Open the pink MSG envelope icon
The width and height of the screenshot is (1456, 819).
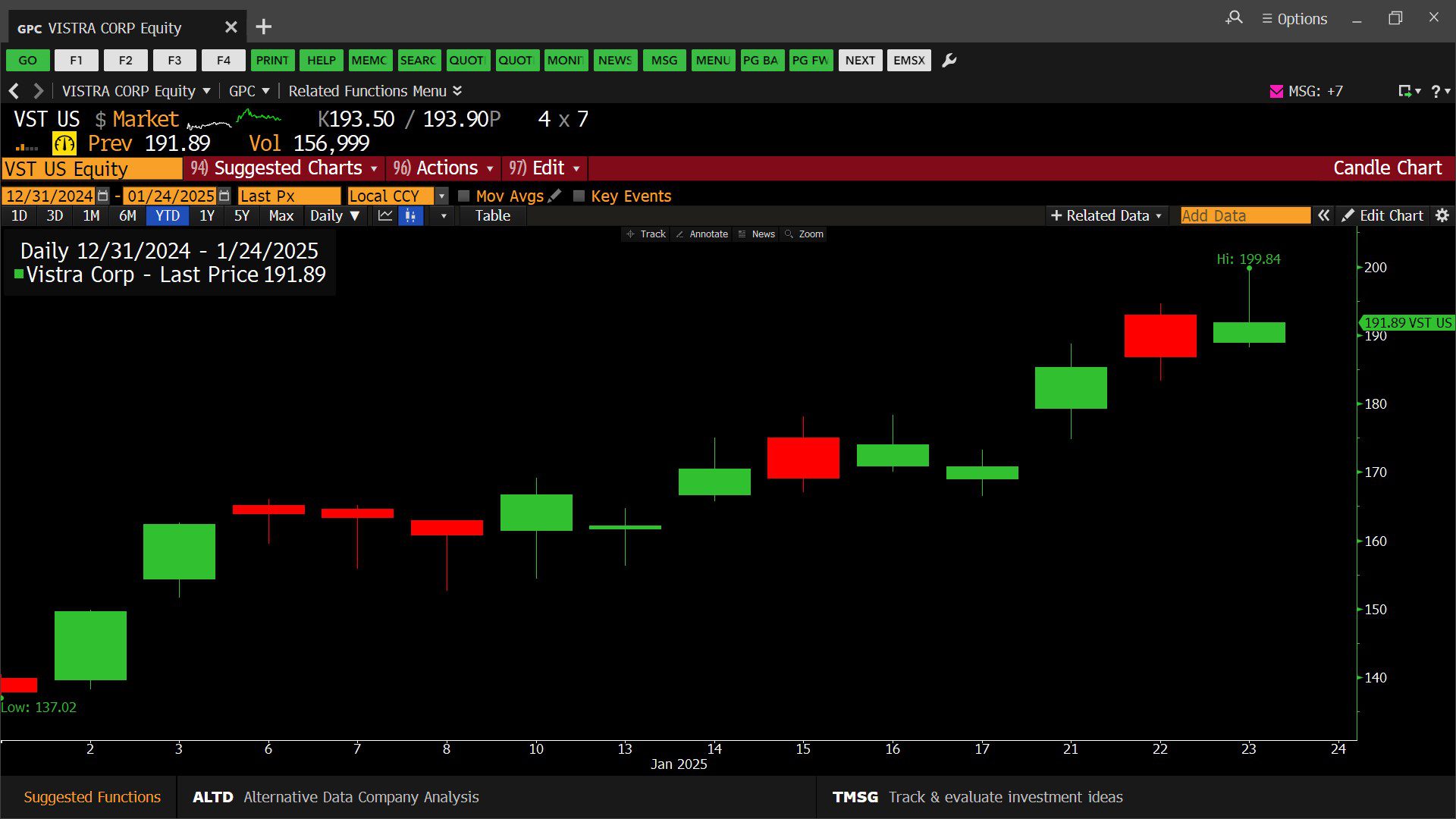tap(1276, 92)
